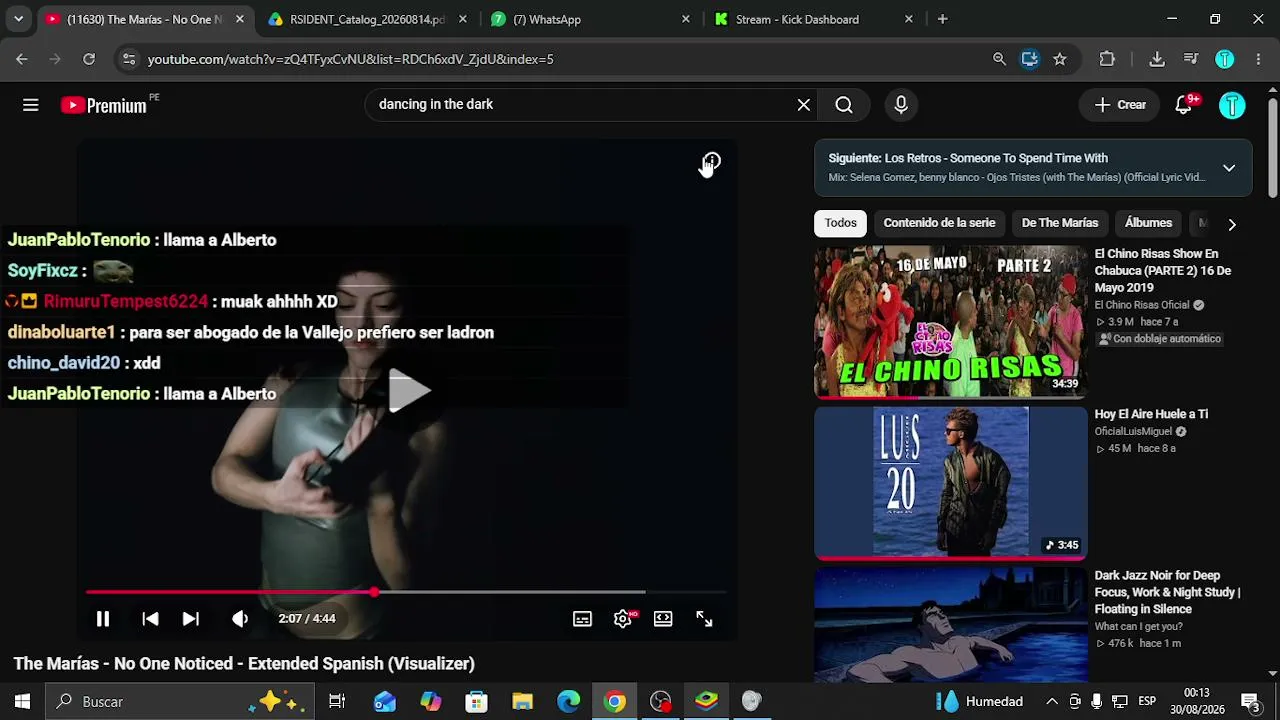The height and width of the screenshot is (720, 1280).
Task: Open El Chino Risas video thumbnail
Action: [950, 321]
